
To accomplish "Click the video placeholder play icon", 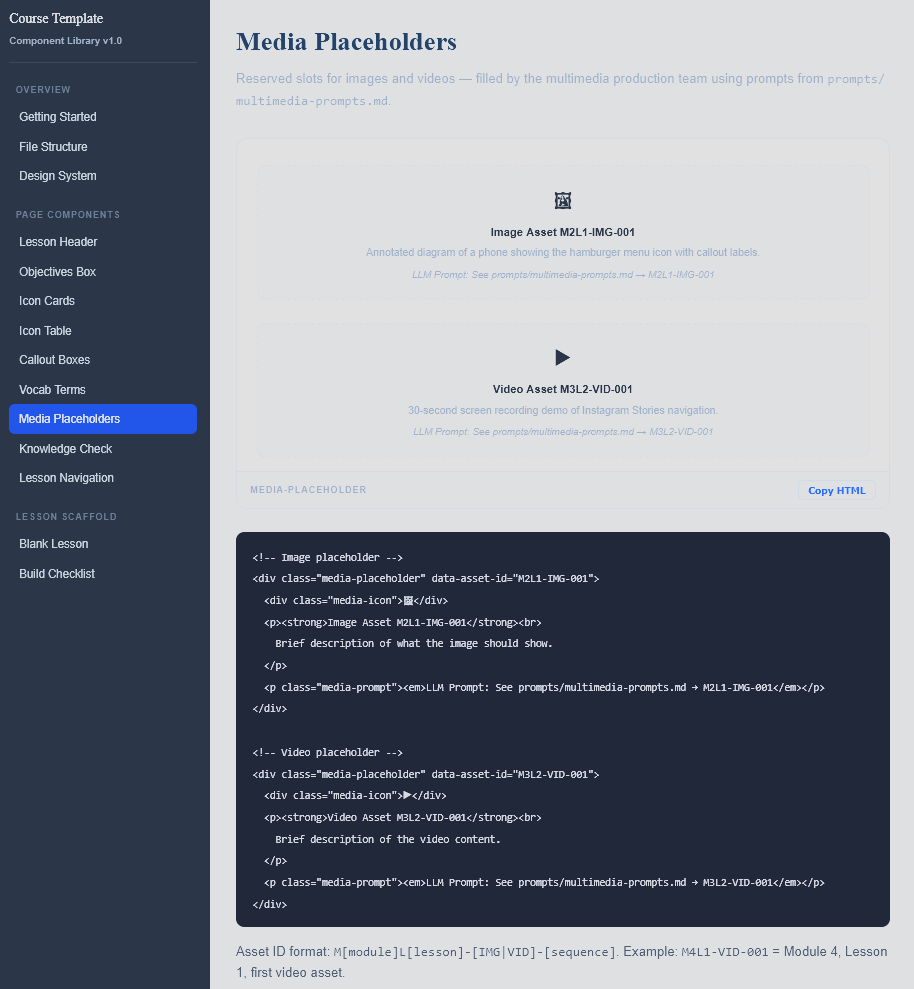I will click(562, 357).
